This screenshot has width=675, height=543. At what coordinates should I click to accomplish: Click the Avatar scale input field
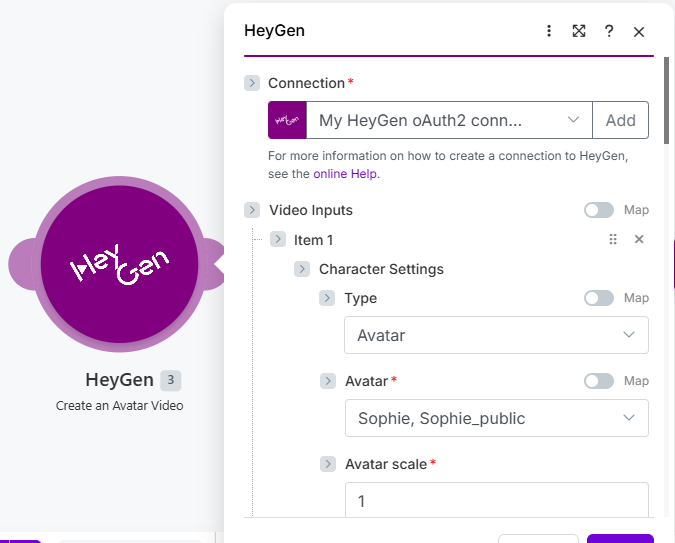(x=497, y=500)
